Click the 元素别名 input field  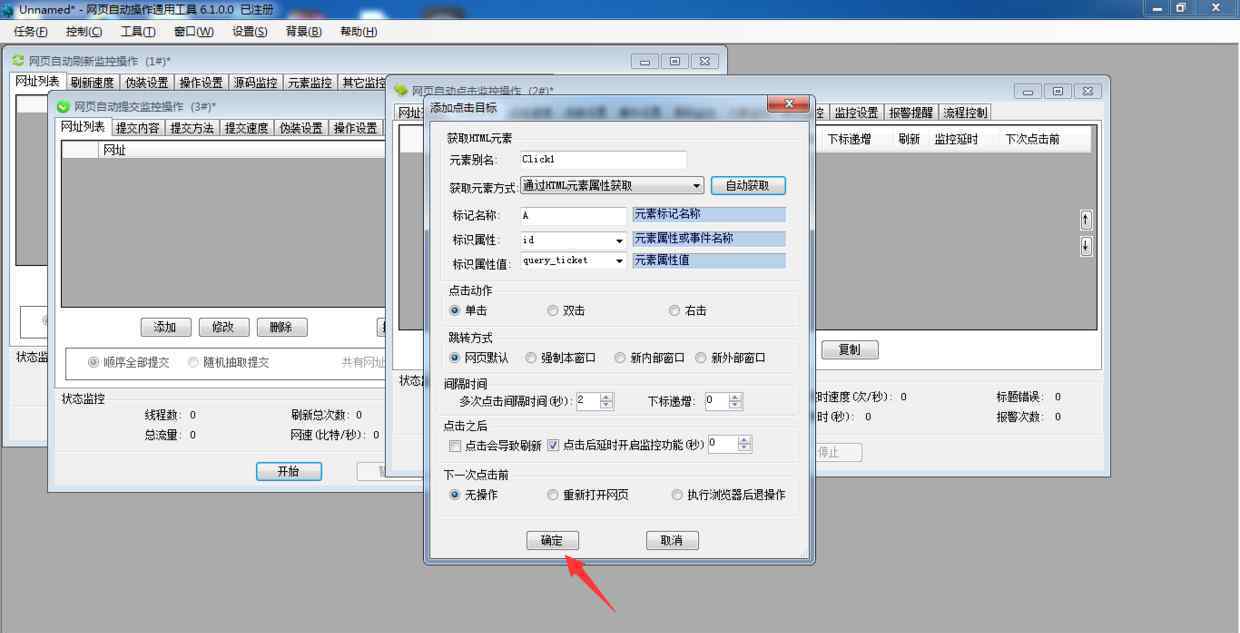click(603, 160)
